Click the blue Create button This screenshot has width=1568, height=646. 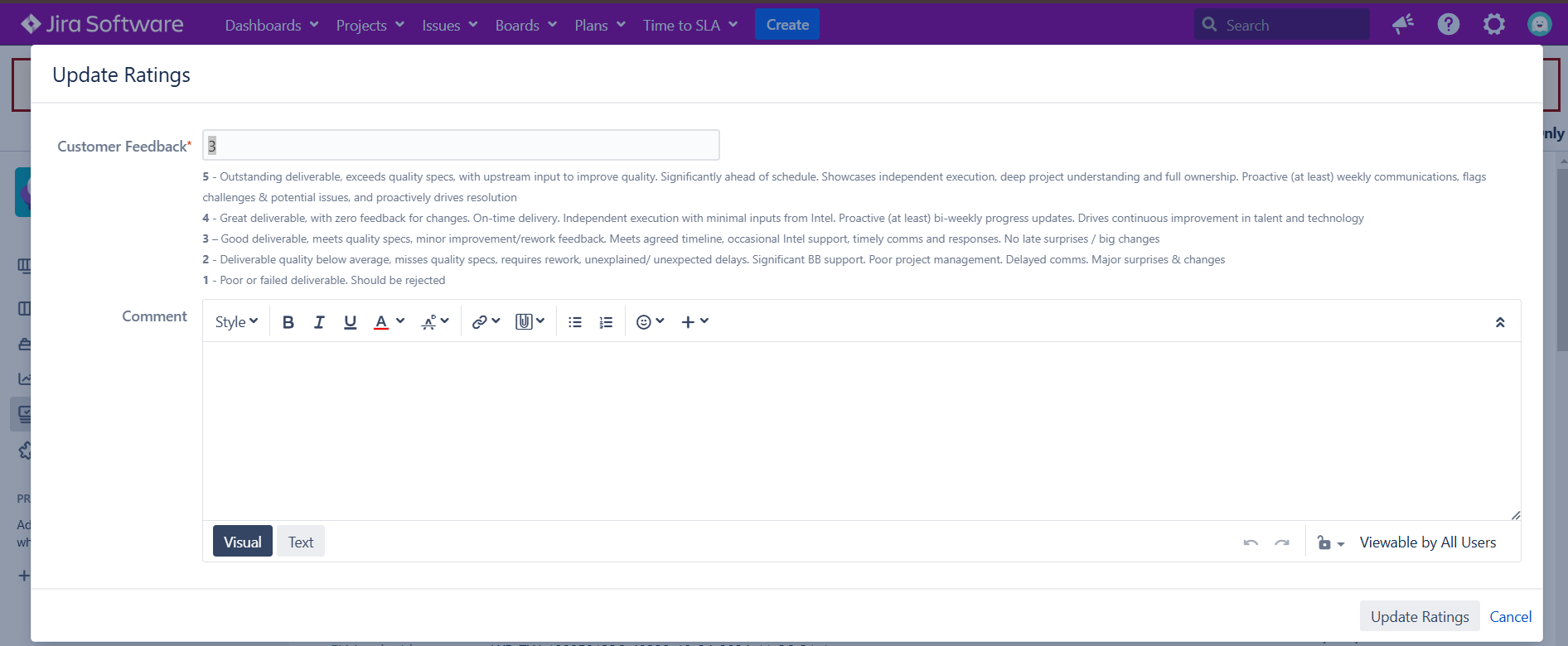[x=787, y=25]
